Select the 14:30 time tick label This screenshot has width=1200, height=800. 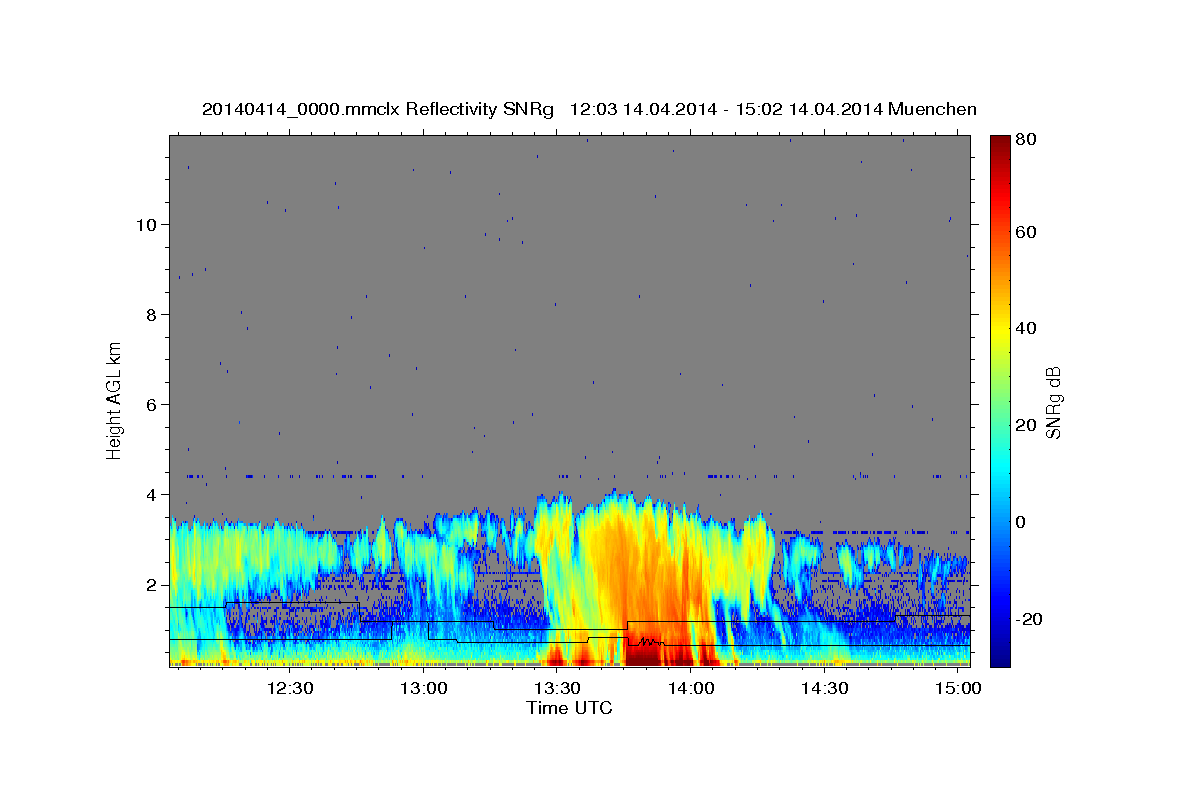tap(824, 689)
